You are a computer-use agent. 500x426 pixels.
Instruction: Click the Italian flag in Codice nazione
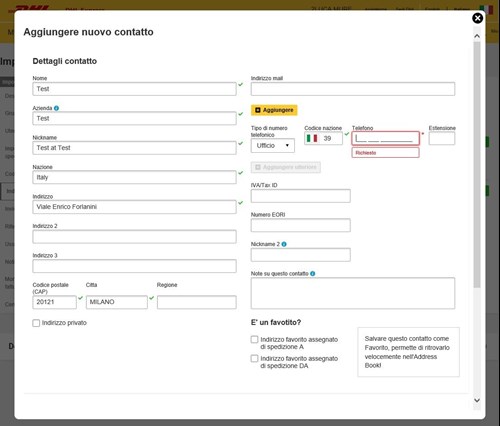pos(312,138)
